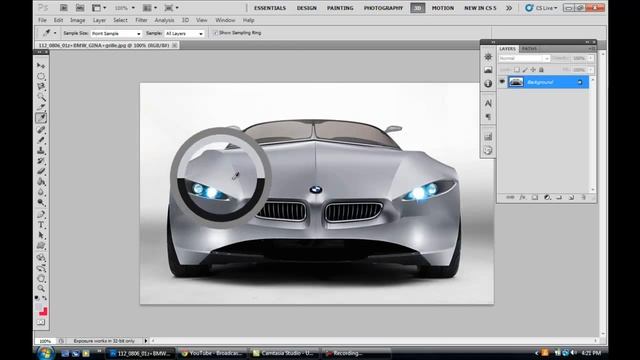The width and height of the screenshot is (640, 360).
Task: Toggle Quick Mask mode button
Action: (x=41, y=322)
